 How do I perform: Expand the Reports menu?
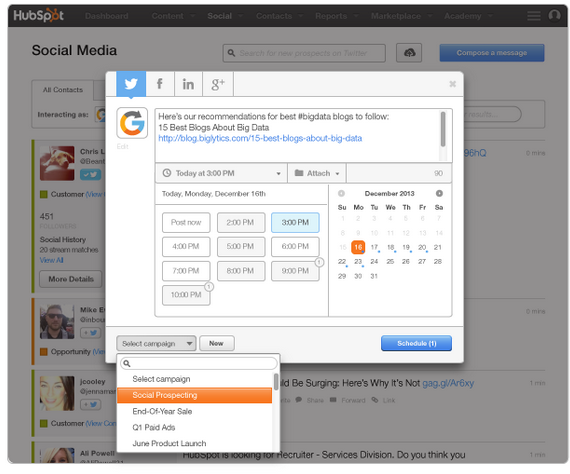[x=337, y=16]
